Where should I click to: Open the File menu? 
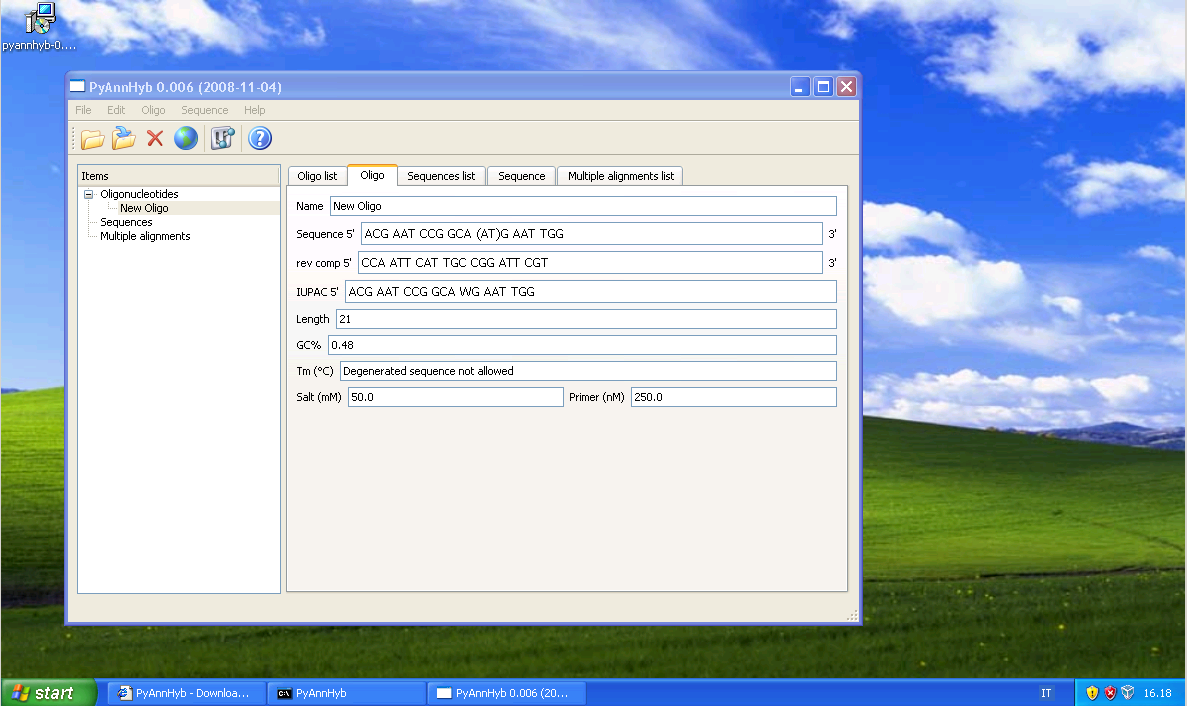point(83,110)
